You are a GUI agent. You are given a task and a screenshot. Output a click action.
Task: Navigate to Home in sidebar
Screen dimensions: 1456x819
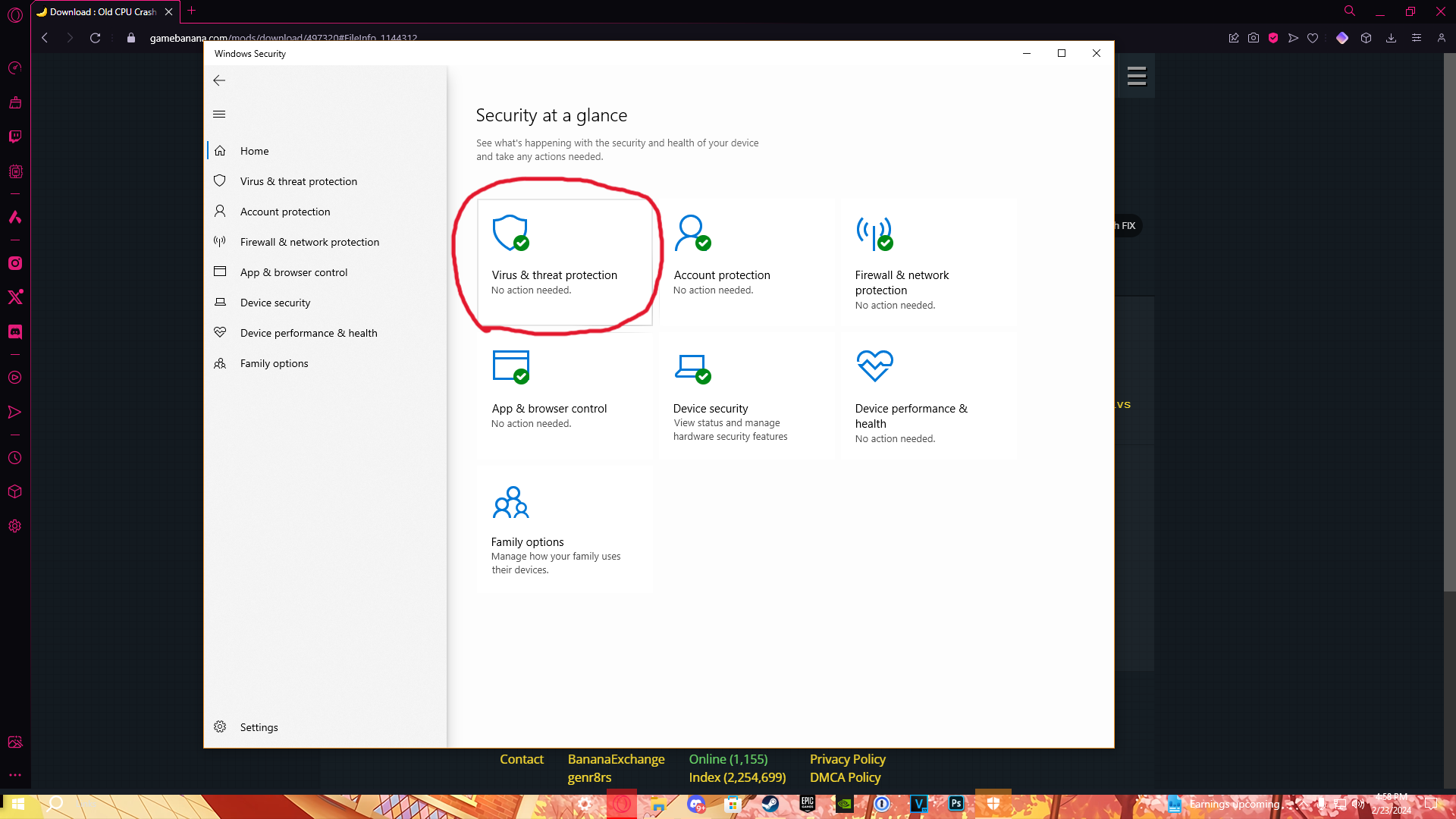[255, 150]
